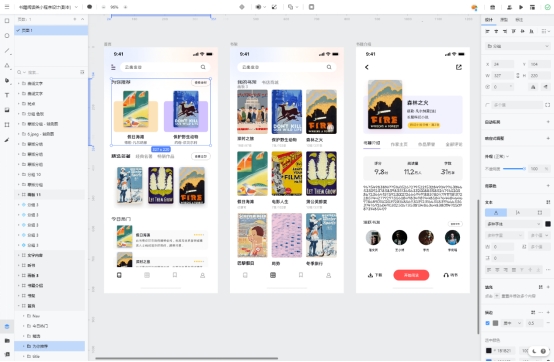Click the zoom in plus button

[125, 7]
